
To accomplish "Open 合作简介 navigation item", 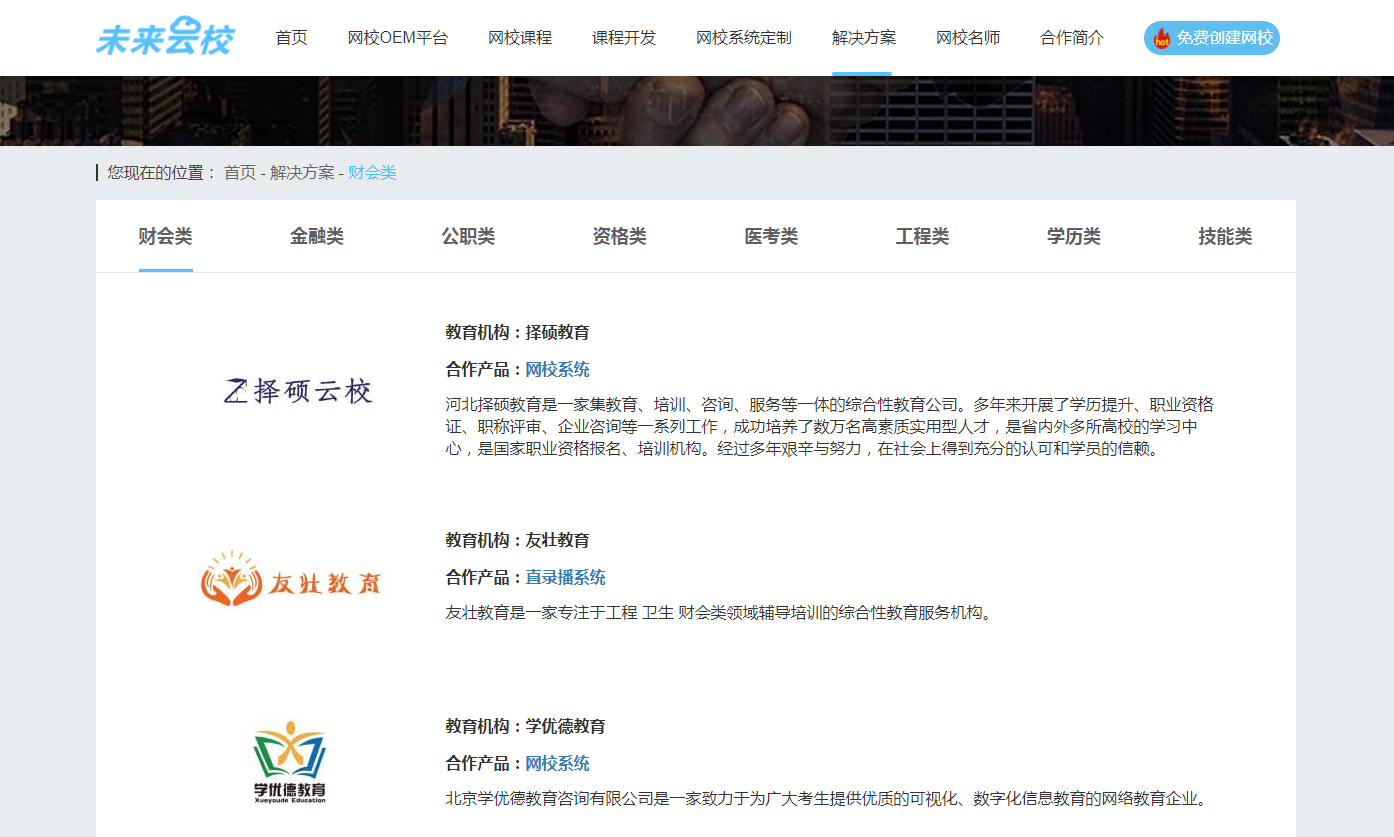I will [x=1072, y=38].
